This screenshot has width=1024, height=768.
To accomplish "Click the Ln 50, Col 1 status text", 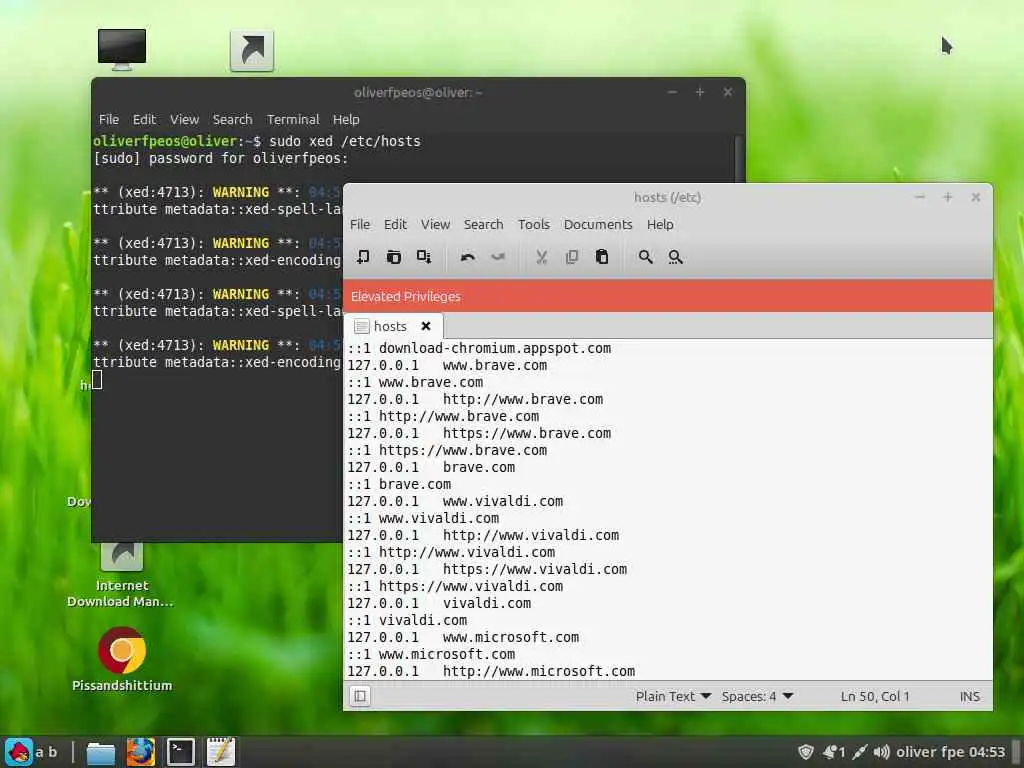I will tap(875, 696).
